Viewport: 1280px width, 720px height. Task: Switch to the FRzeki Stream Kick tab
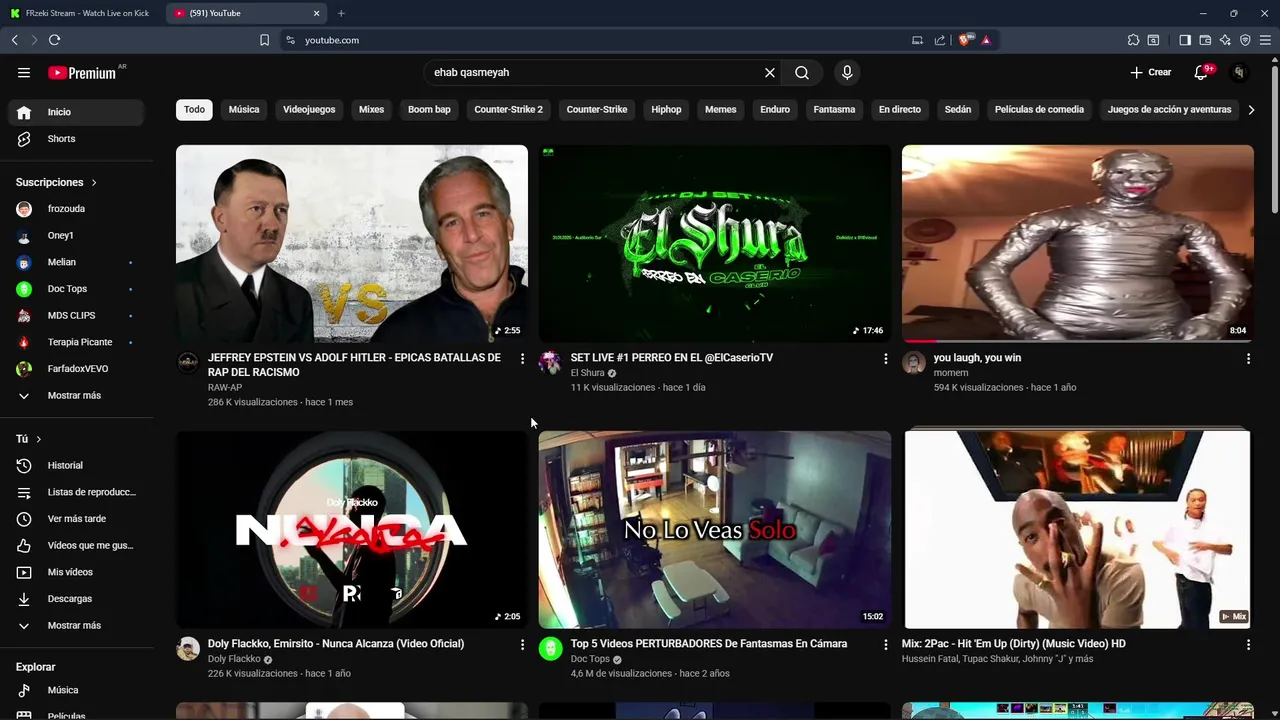81,13
